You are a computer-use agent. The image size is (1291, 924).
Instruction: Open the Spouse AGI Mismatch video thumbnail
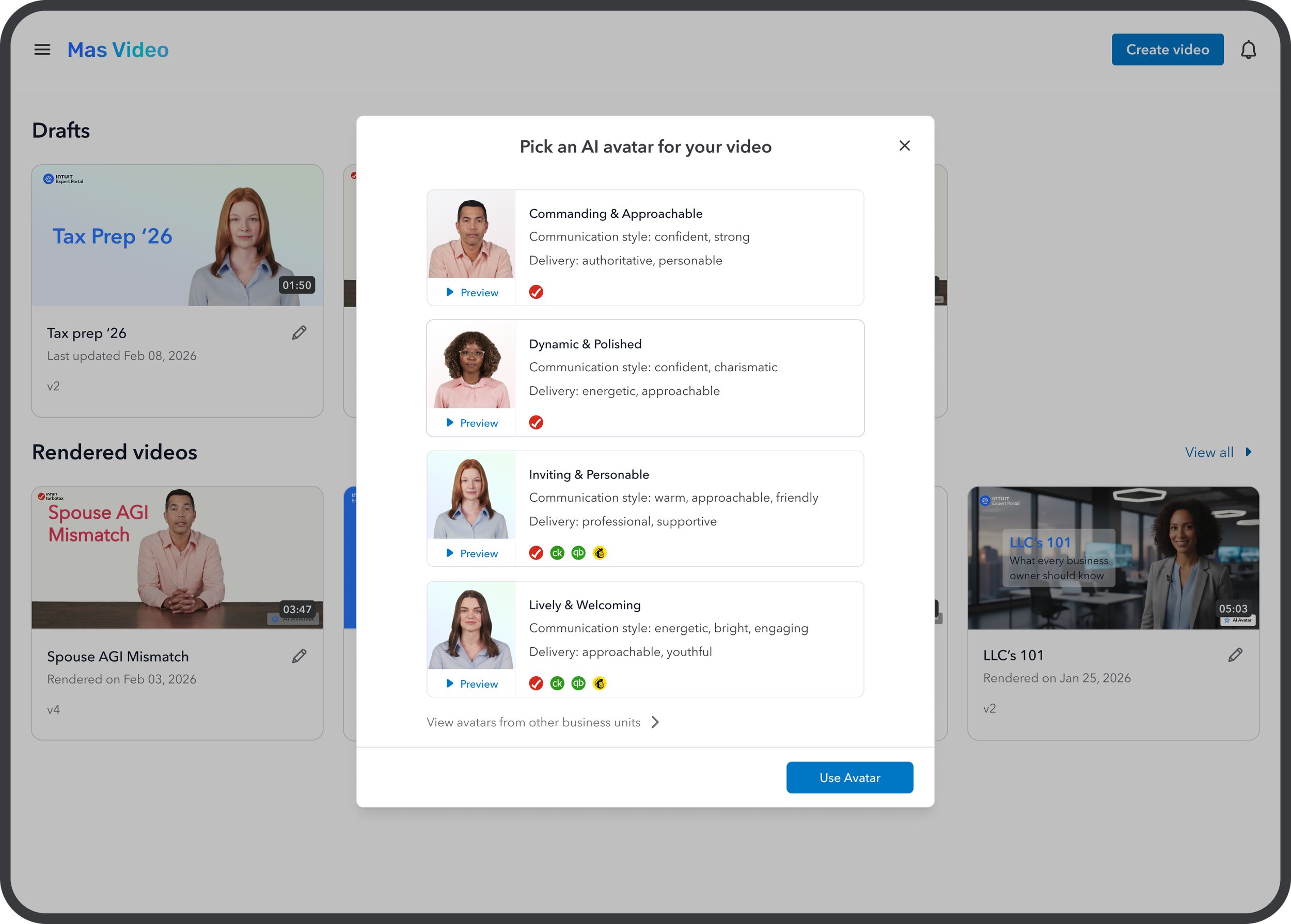[177, 557]
